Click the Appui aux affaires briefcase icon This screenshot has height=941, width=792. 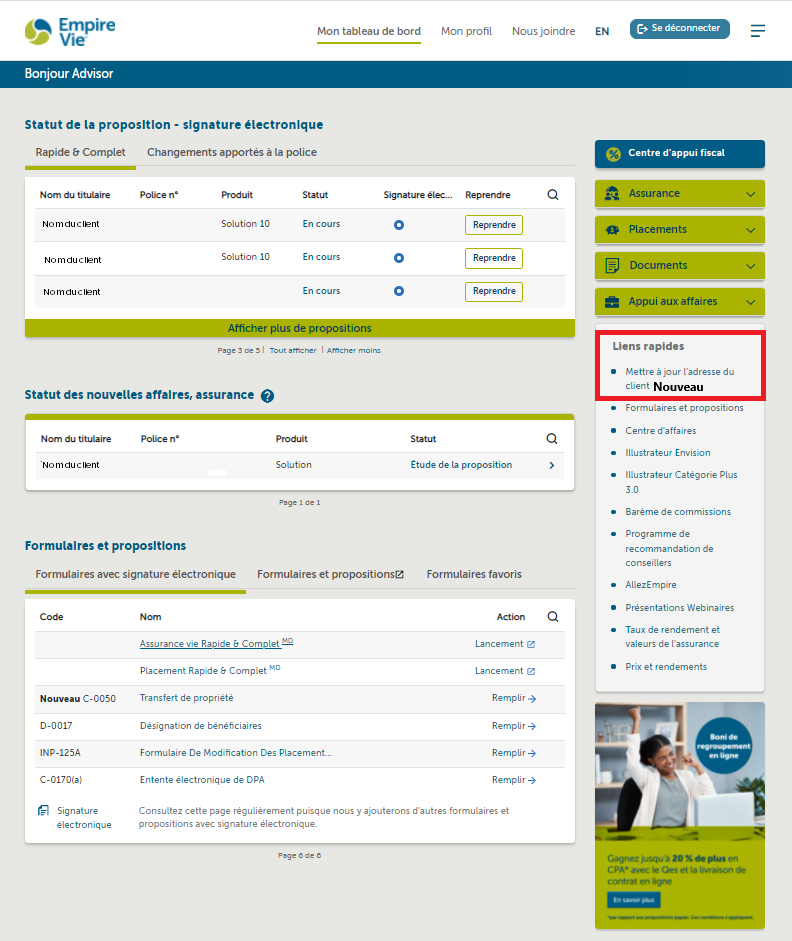(x=612, y=302)
